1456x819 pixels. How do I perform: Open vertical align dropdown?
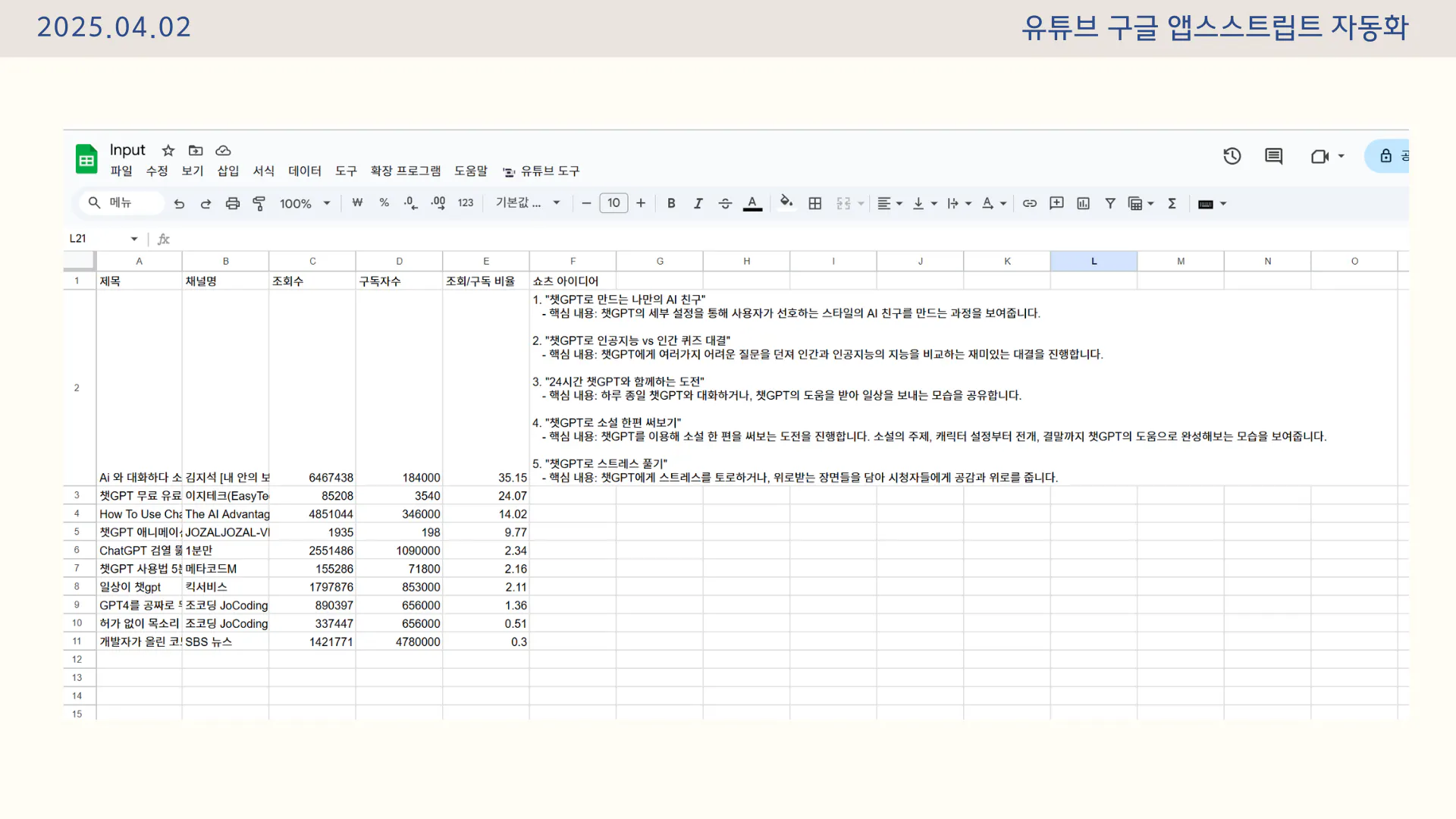[924, 203]
